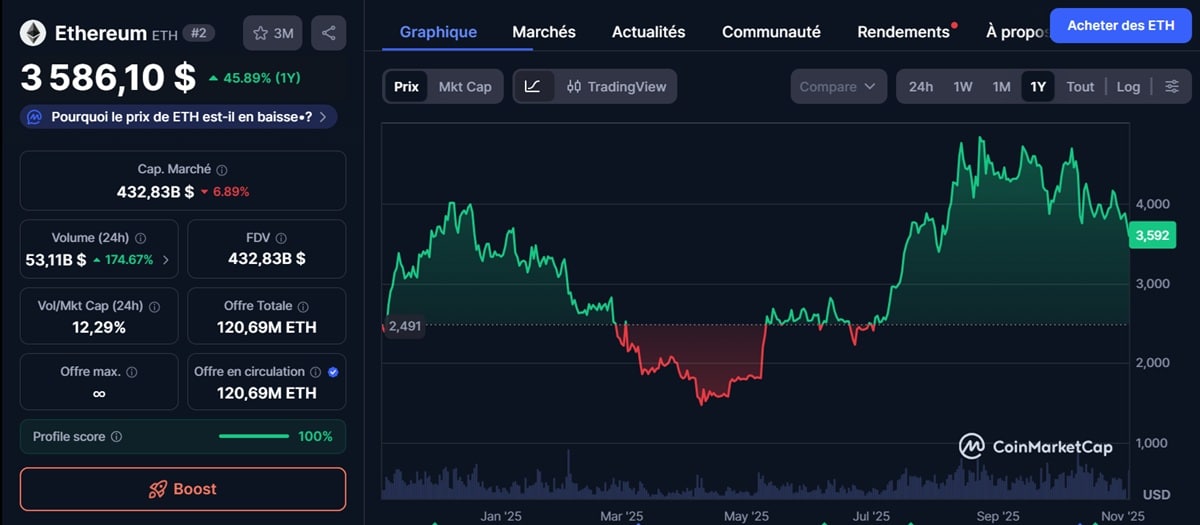The height and width of the screenshot is (525, 1200).
Task: Toggle Log scale on the chart
Action: pyautogui.click(x=1128, y=87)
